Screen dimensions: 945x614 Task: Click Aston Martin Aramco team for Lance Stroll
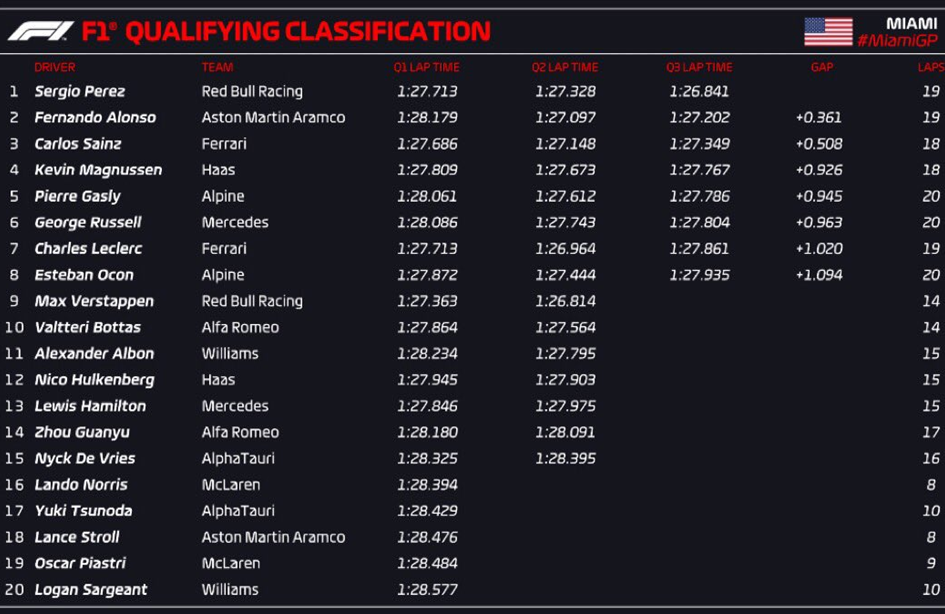pyautogui.click(x=274, y=537)
